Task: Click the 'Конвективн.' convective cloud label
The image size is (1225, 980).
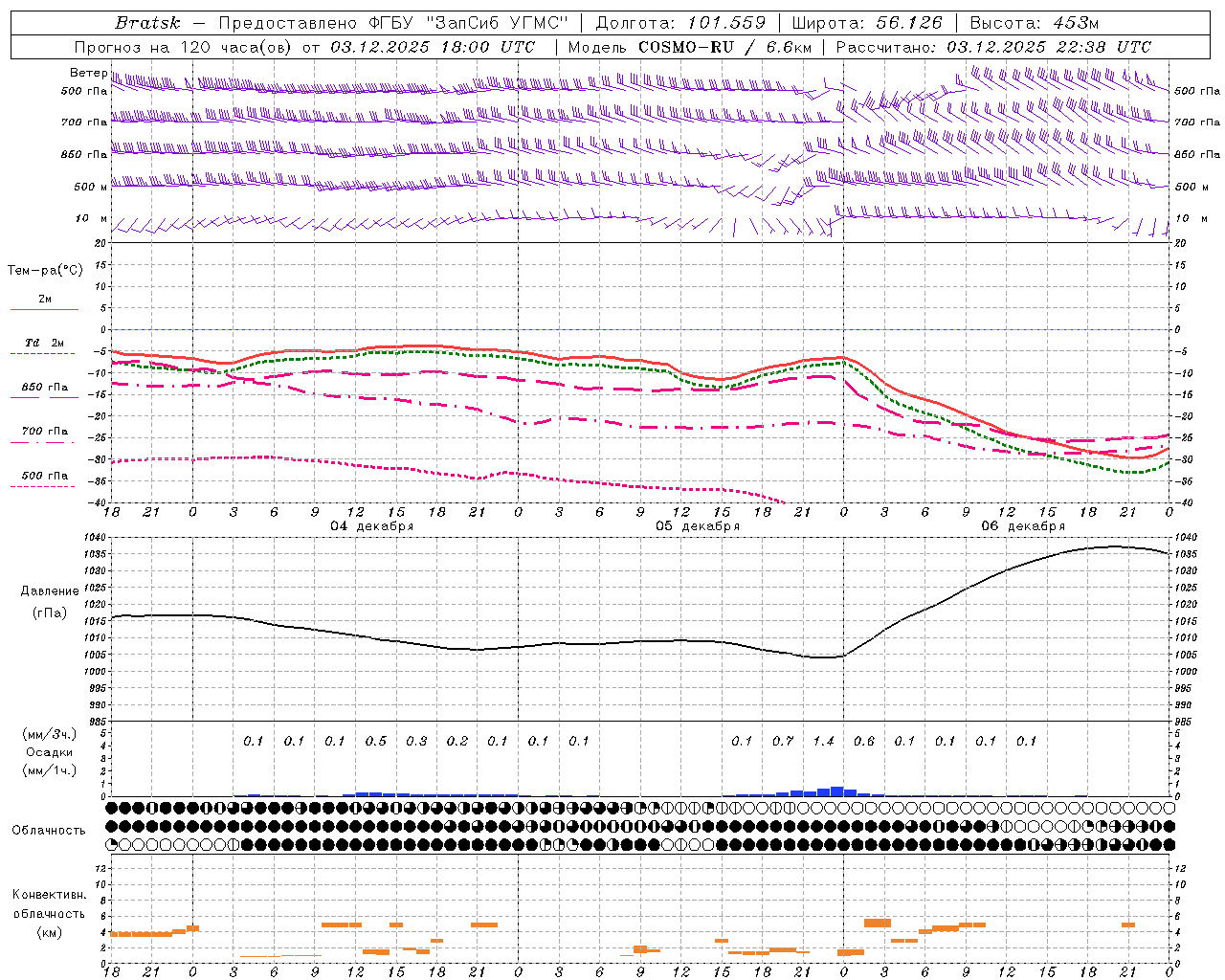Action: (x=50, y=895)
